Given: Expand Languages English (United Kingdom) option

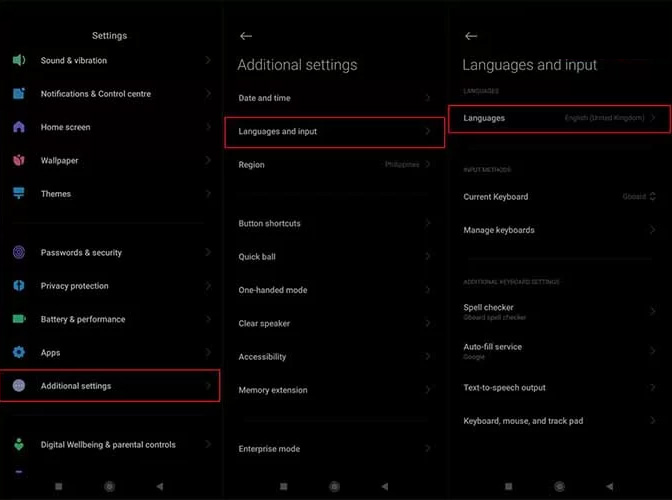Looking at the screenshot, I should 610,118.
